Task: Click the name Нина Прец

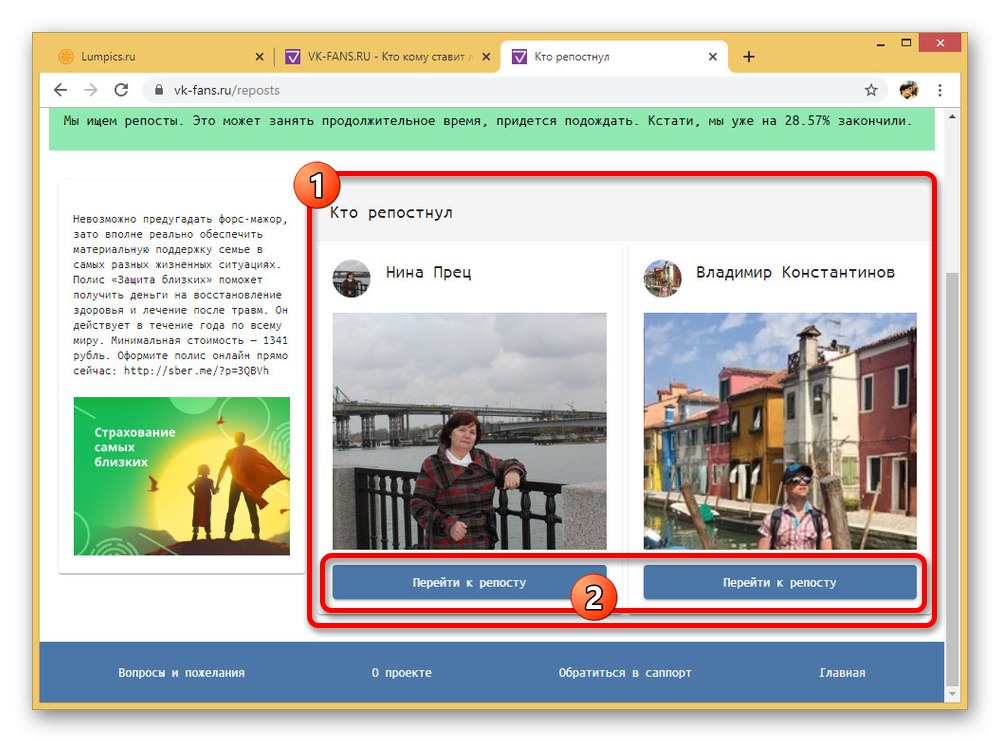Action: pyautogui.click(x=429, y=272)
